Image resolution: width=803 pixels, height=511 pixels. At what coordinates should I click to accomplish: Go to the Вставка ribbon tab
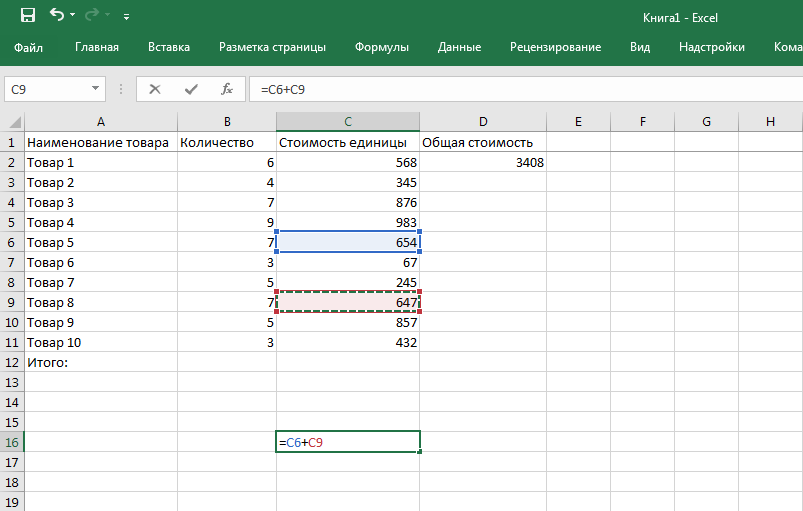click(x=169, y=47)
